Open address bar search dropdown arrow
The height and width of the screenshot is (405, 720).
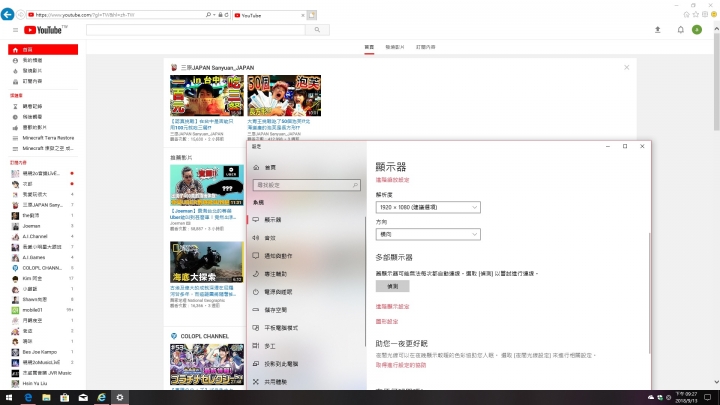214,15
